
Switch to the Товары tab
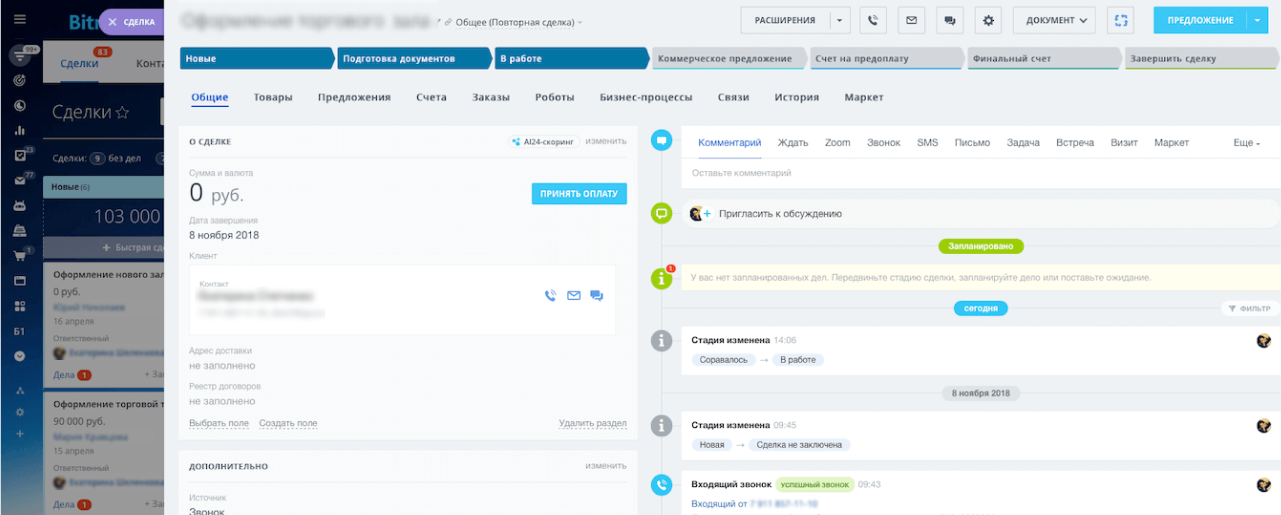(273, 97)
